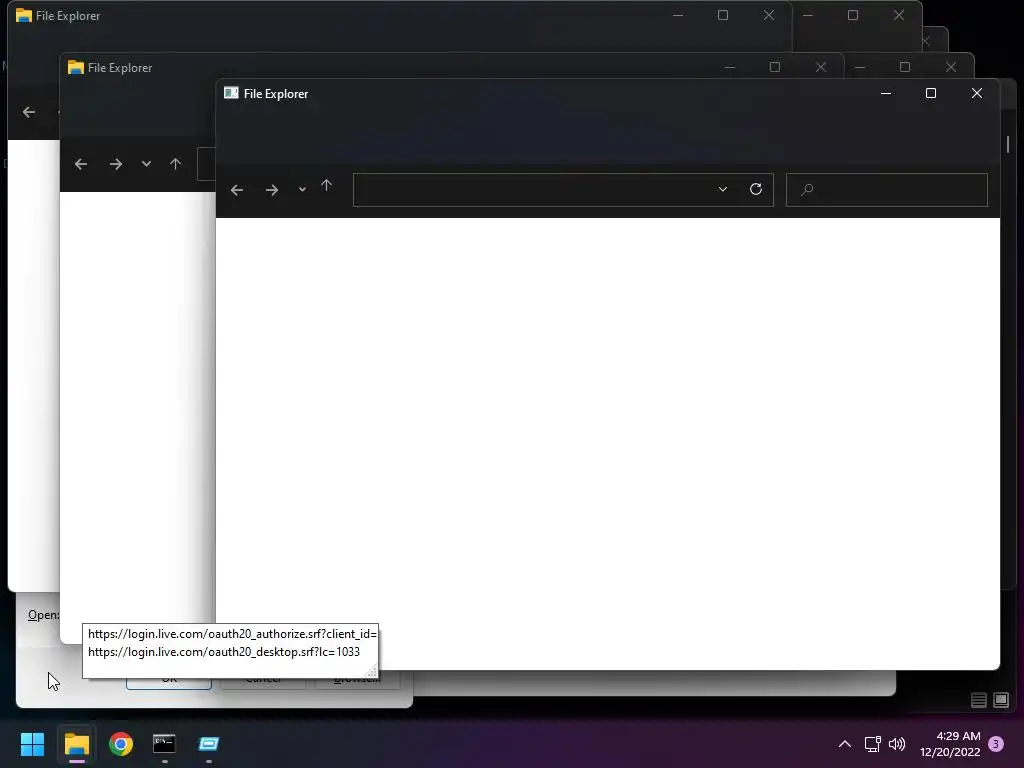1024x768 pixels.
Task: Maximize the front File Explorer window
Action: [x=931, y=93]
